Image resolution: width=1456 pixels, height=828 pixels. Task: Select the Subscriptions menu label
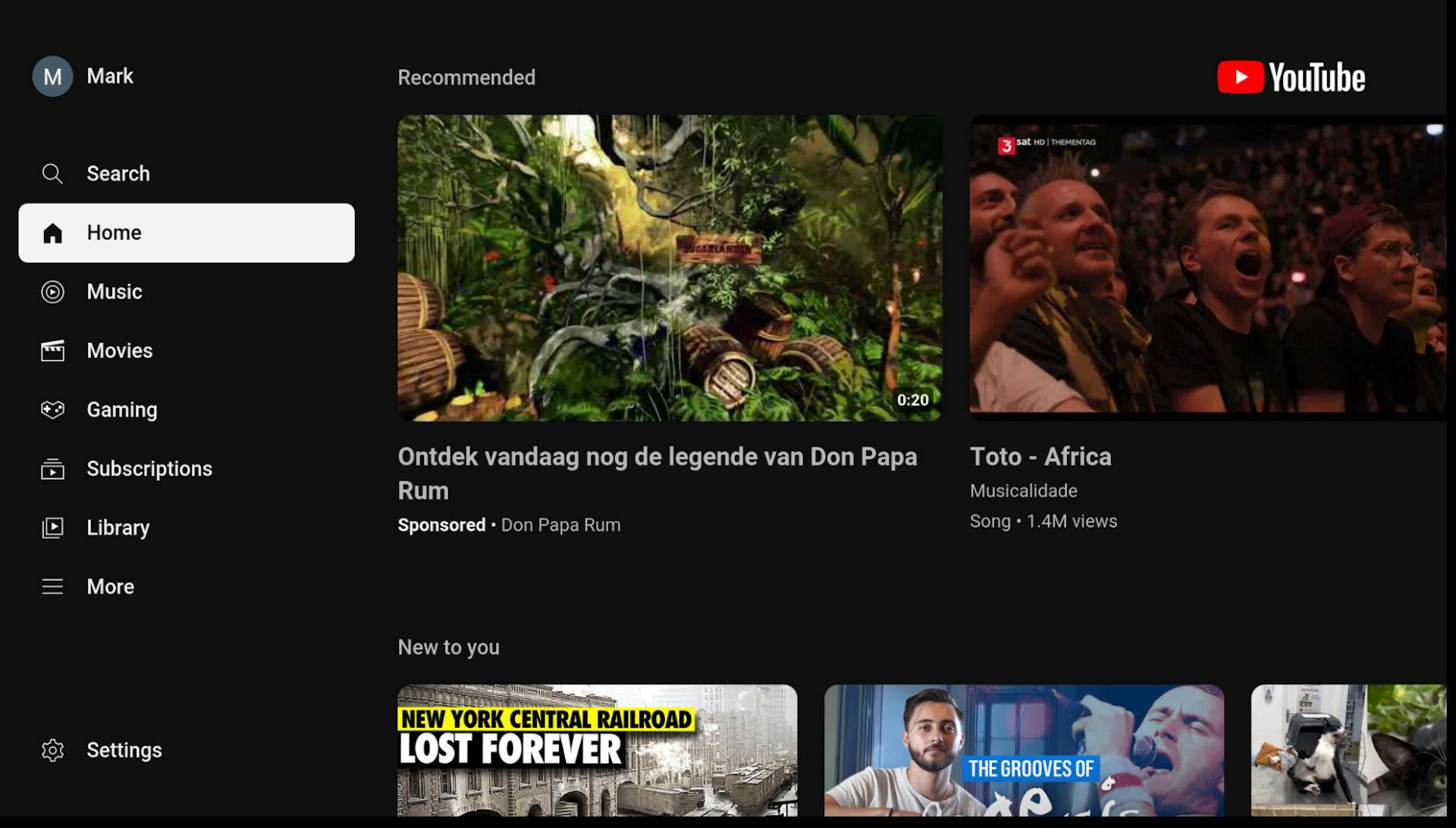(149, 469)
